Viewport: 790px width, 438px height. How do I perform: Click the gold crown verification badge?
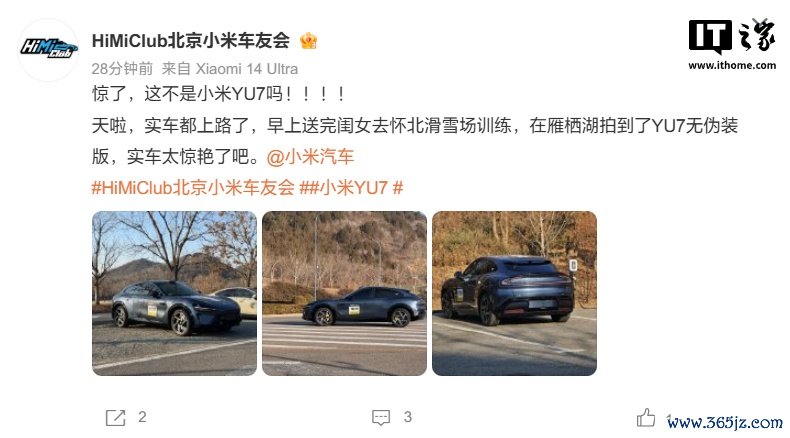pyautogui.click(x=308, y=40)
